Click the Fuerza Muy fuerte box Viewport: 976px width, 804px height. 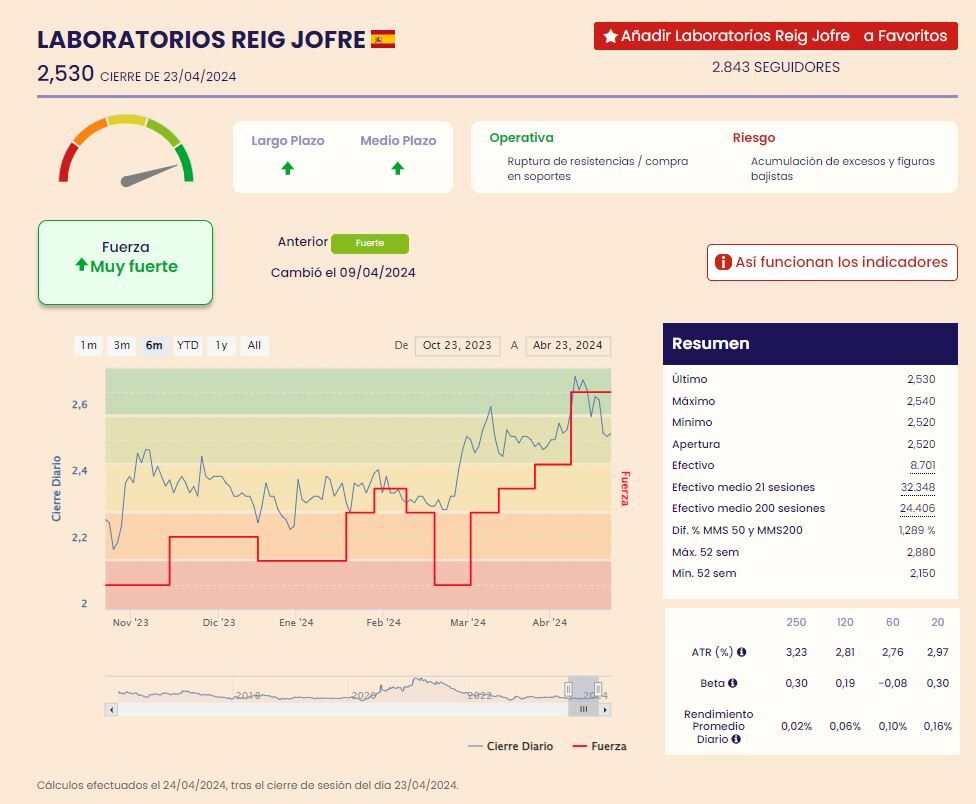(x=125, y=262)
